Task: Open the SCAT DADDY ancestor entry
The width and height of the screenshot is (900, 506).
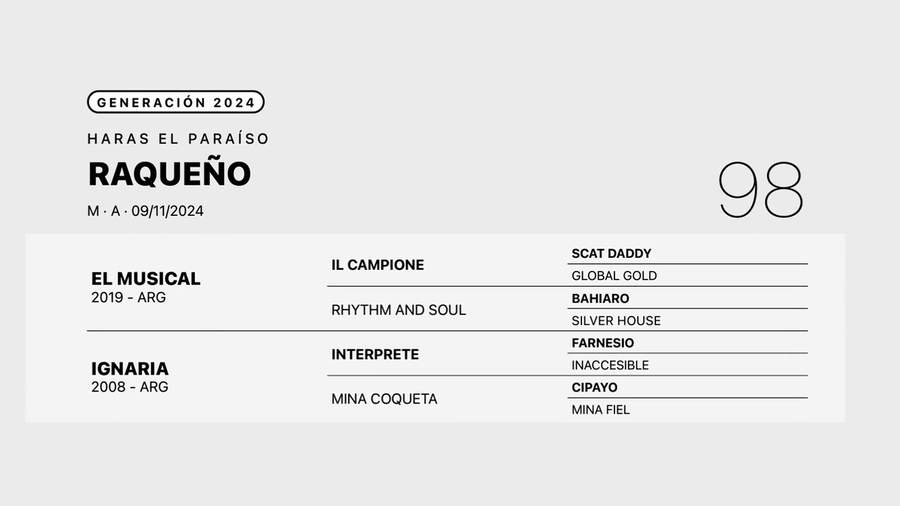Action: pyautogui.click(x=611, y=254)
